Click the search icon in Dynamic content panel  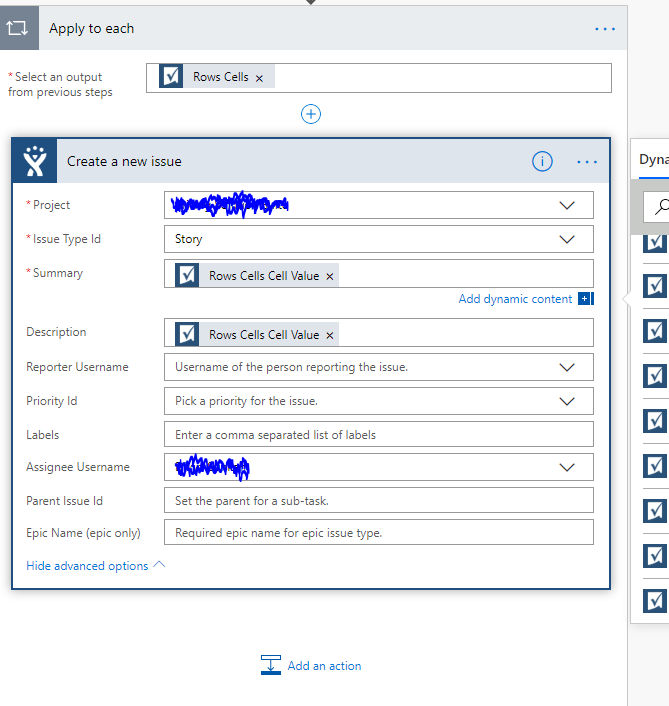pos(660,207)
